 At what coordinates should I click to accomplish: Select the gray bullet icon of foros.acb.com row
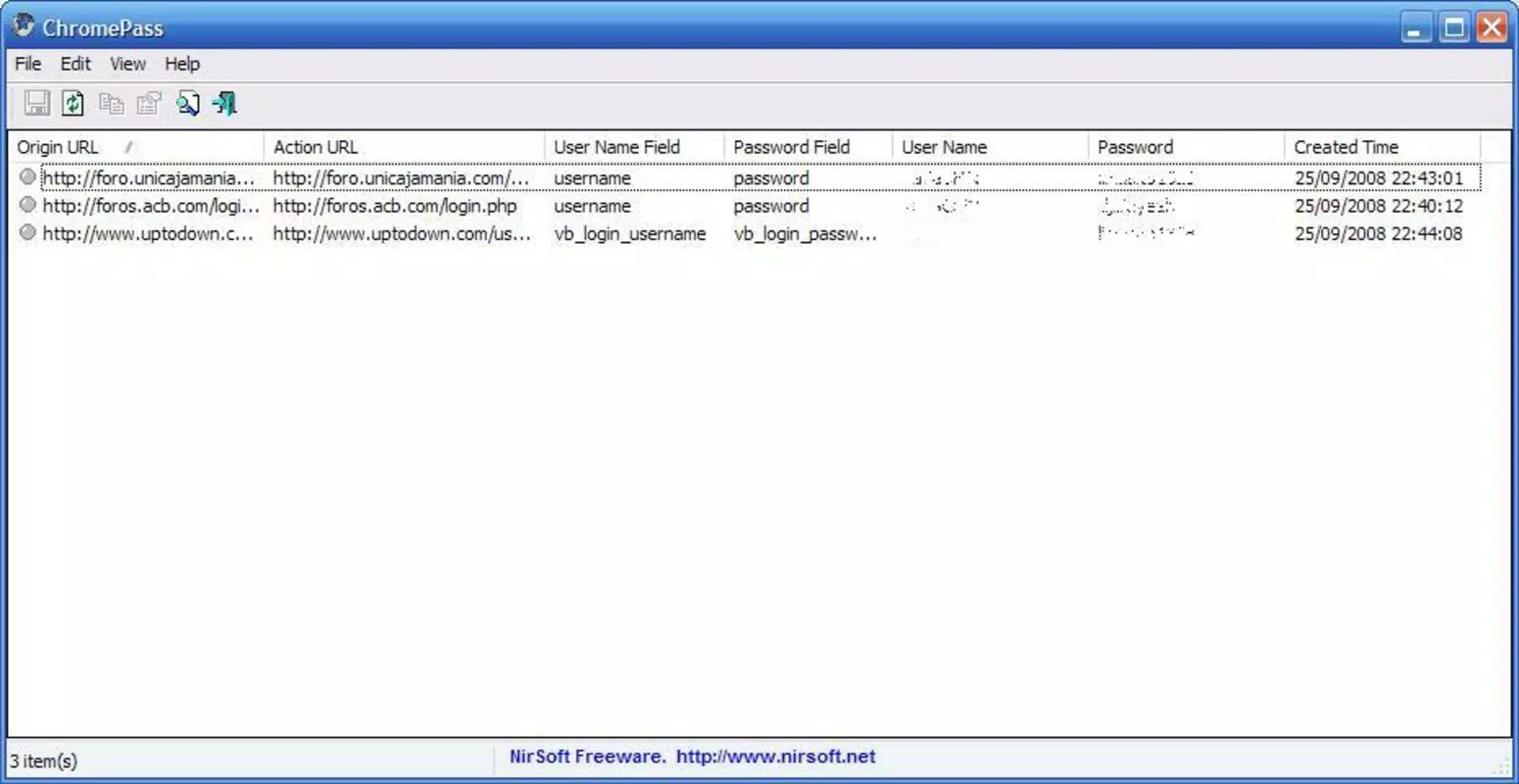pyautogui.click(x=27, y=205)
